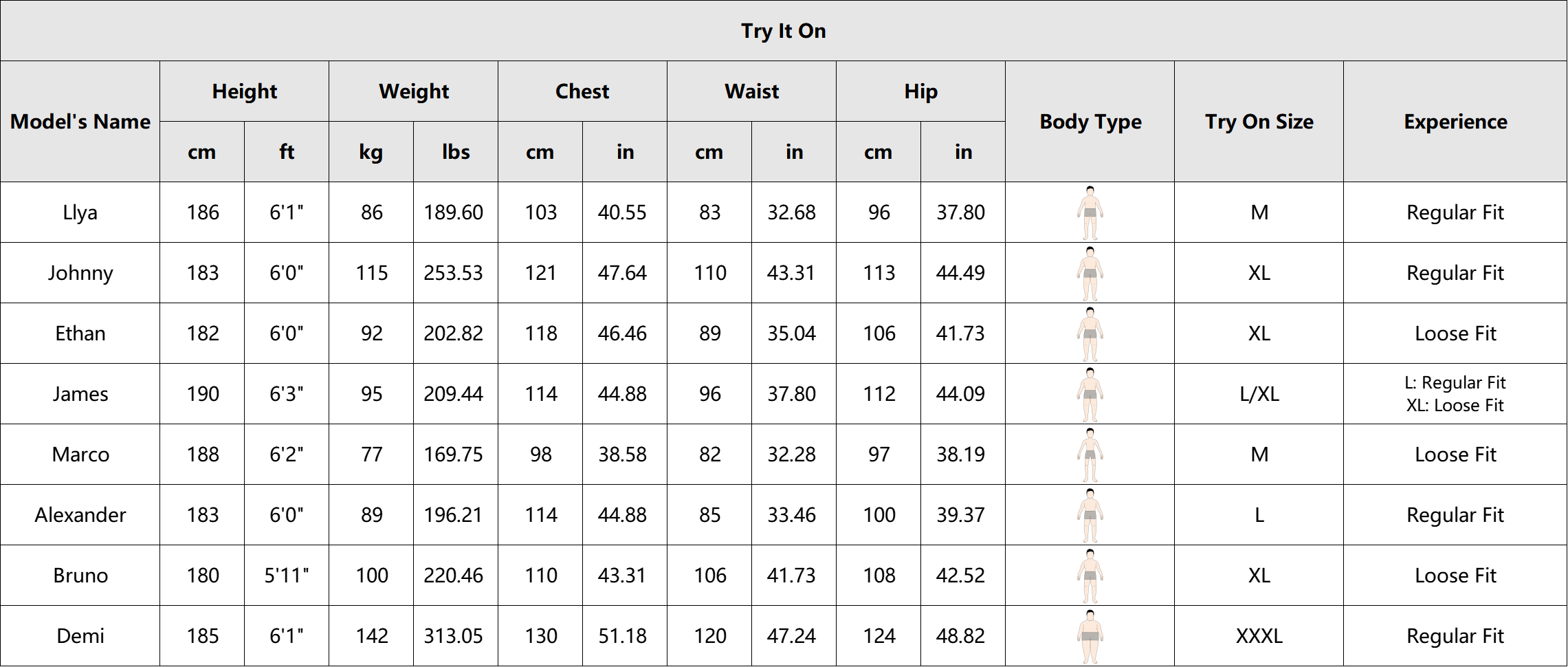Click the Try On Size header

(1259, 122)
